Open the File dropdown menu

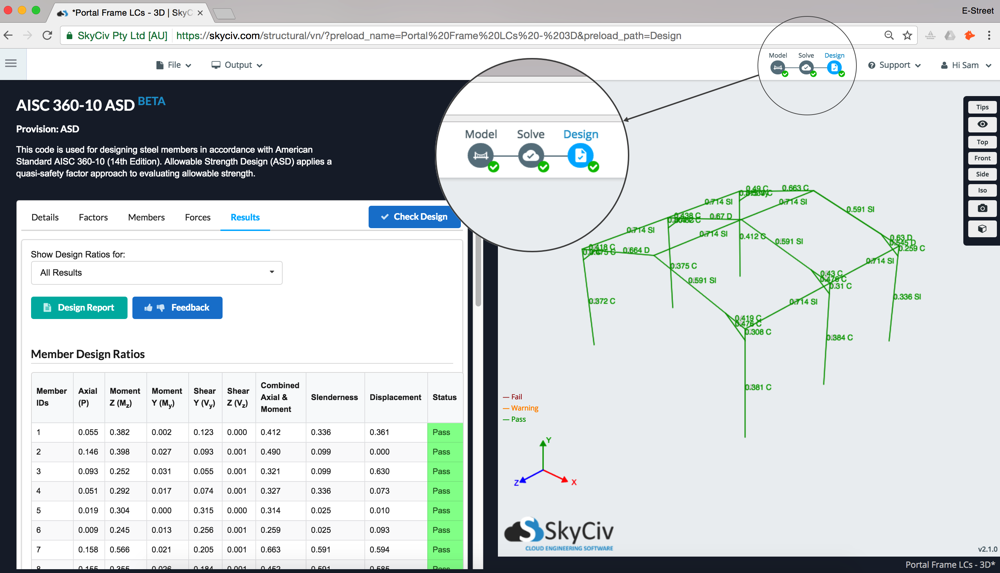[x=173, y=65]
